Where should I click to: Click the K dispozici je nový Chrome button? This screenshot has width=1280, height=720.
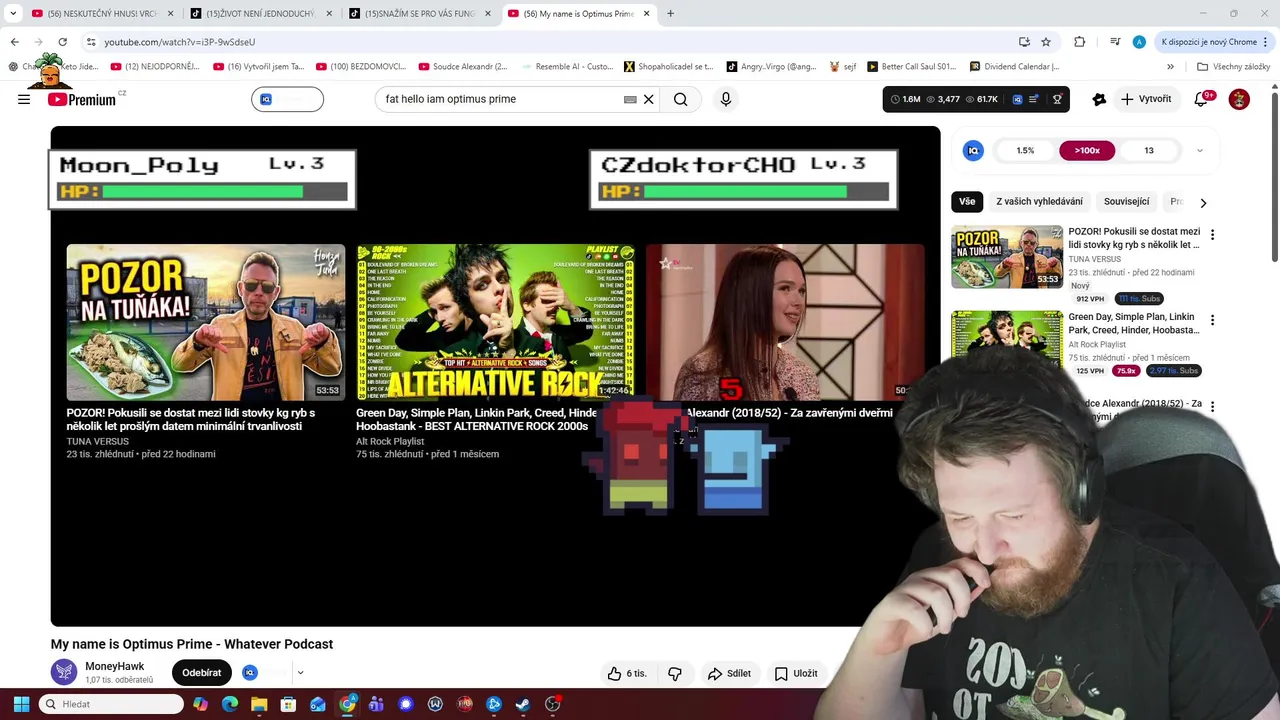pos(1208,42)
